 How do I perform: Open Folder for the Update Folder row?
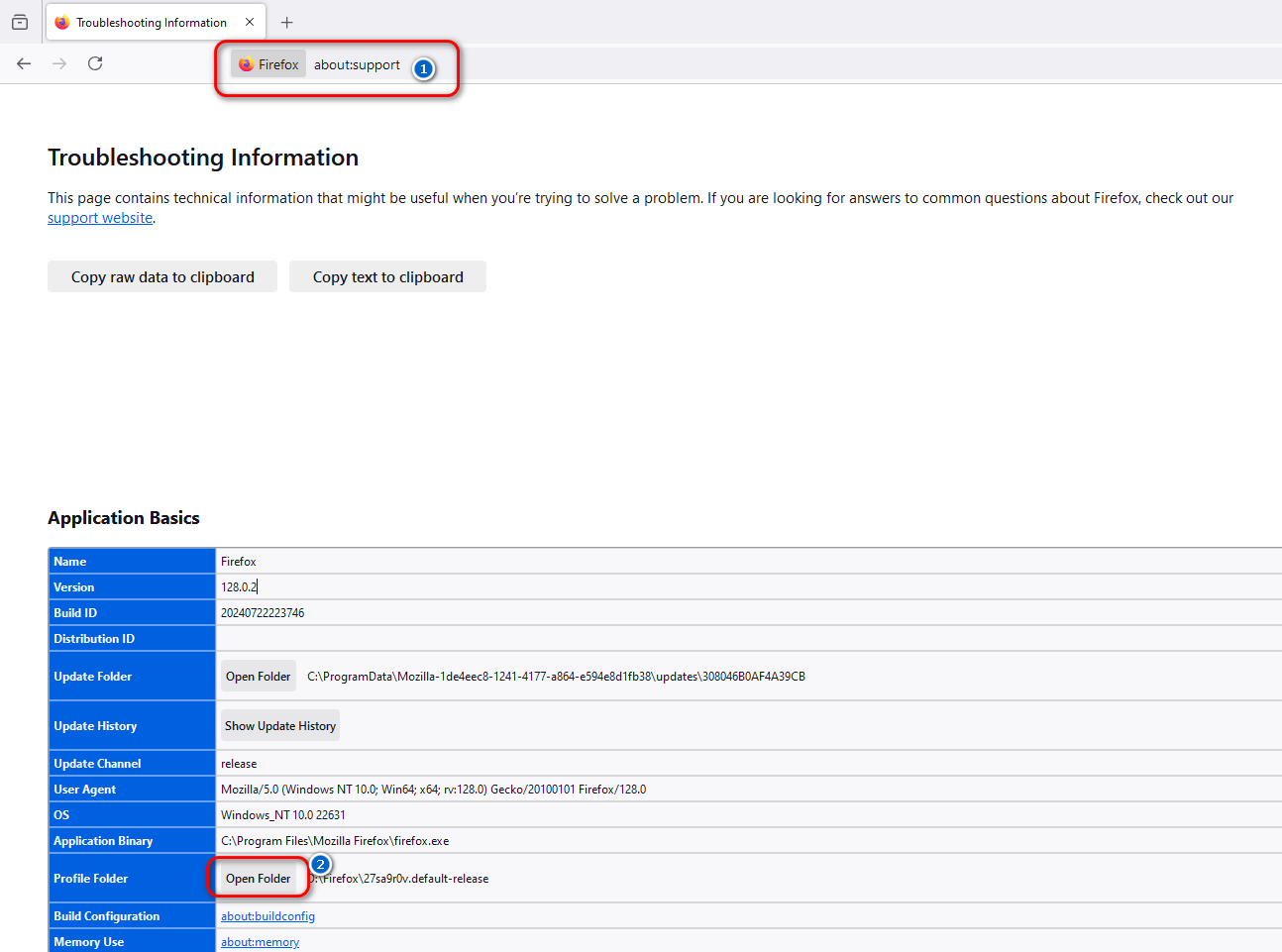(x=258, y=677)
